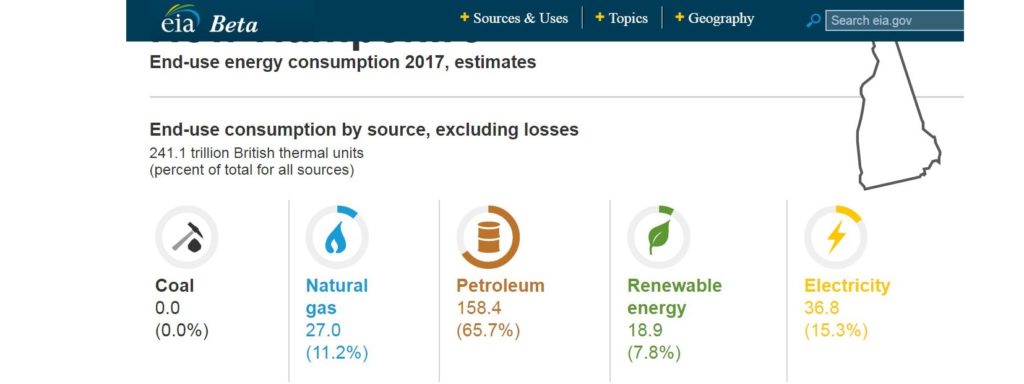The image size is (1024, 384).
Task: Expand the Geography menu
Action: [714, 18]
